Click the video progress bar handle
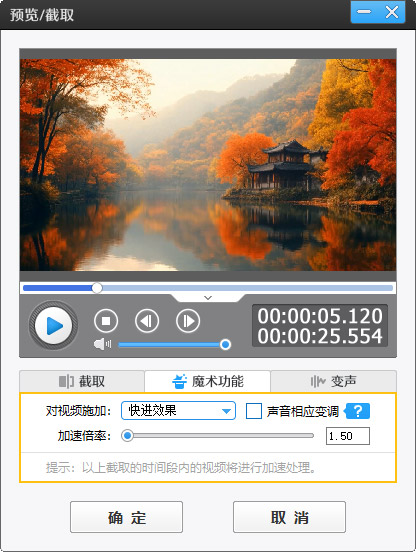 point(97,288)
